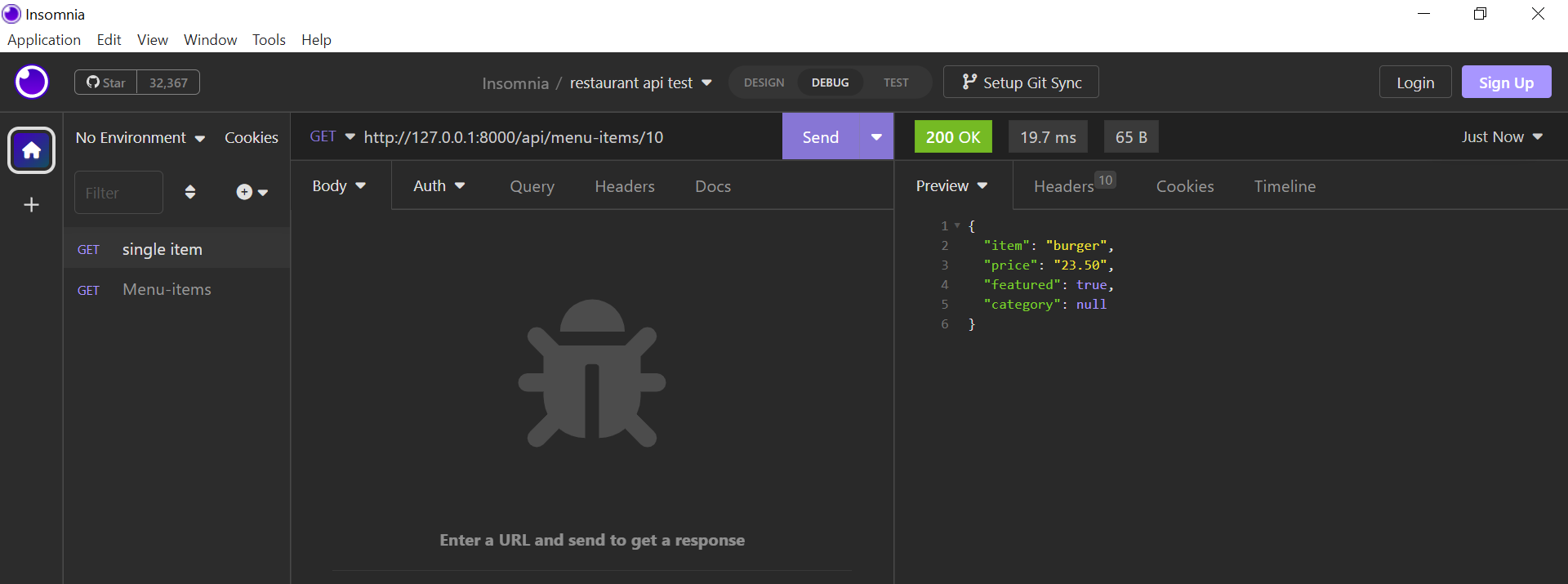Screen dimensions: 1568x584
Task: Click the 65 B response size
Action: click(1131, 136)
